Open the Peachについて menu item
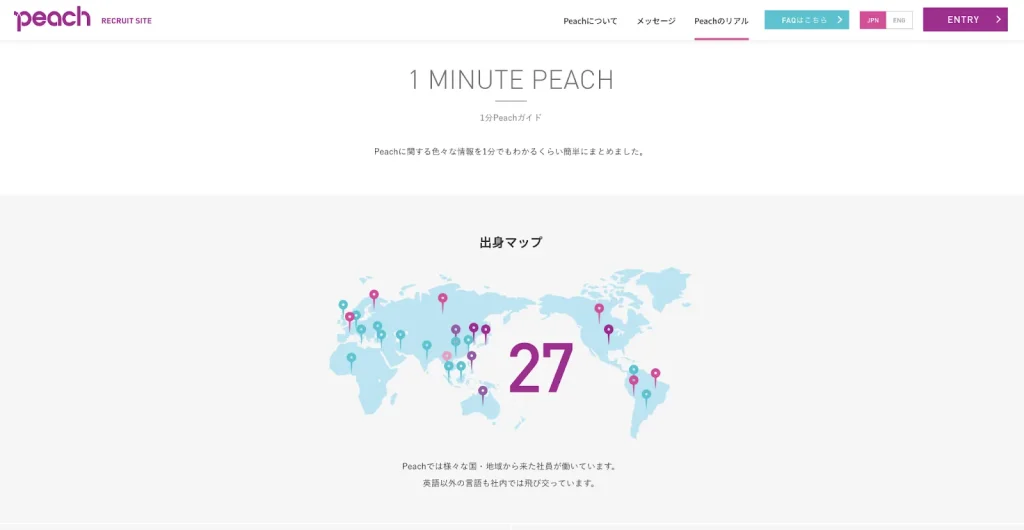Image resolution: width=1024 pixels, height=530 pixels. pyautogui.click(x=590, y=21)
